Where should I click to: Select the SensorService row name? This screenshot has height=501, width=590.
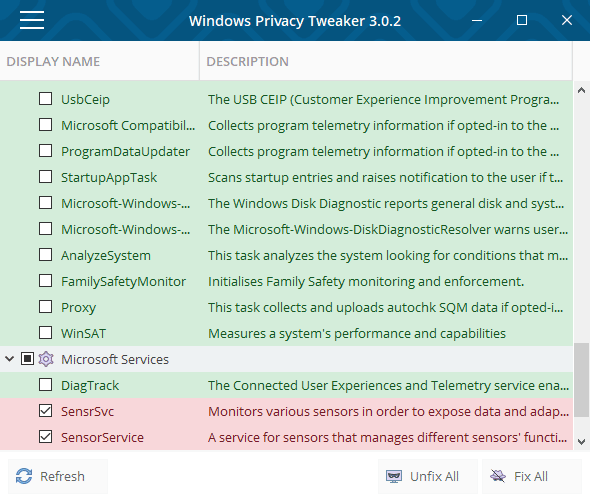click(102, 437)
